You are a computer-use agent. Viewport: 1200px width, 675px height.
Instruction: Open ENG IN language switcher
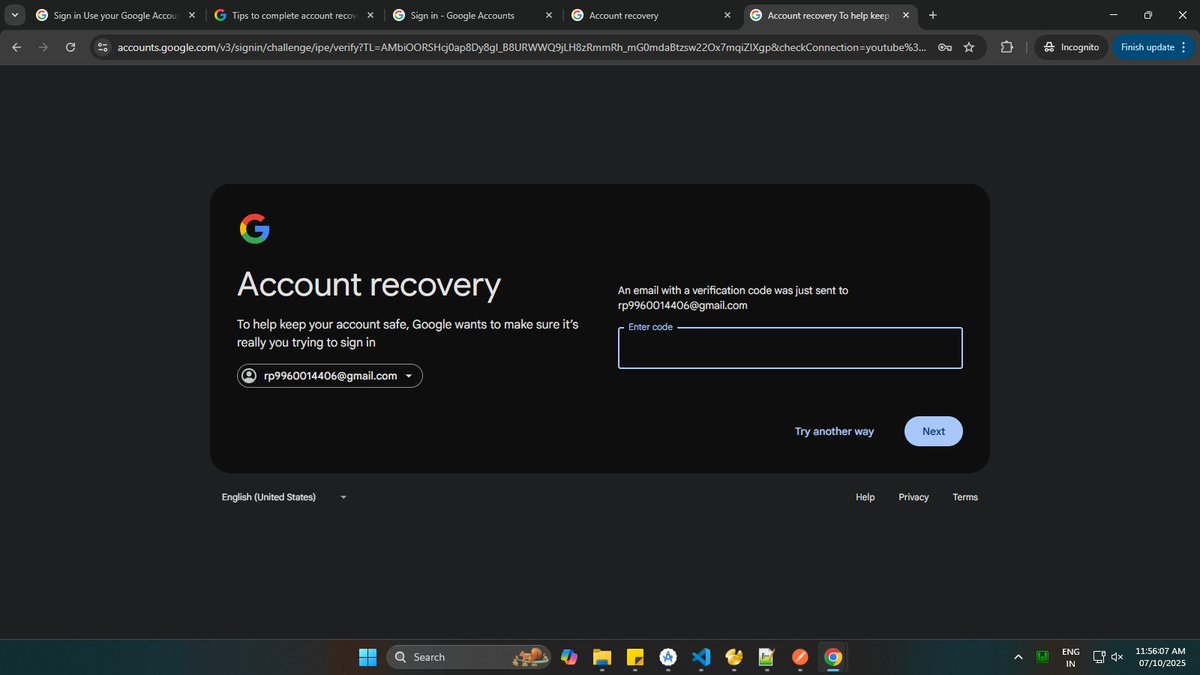(1070, 657)
